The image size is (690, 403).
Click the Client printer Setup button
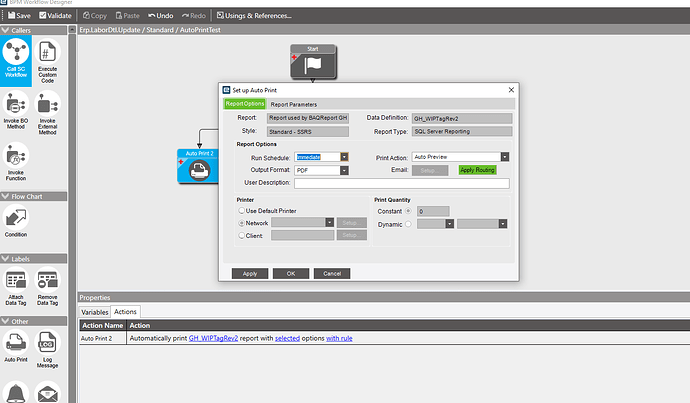tap(352, 235)
